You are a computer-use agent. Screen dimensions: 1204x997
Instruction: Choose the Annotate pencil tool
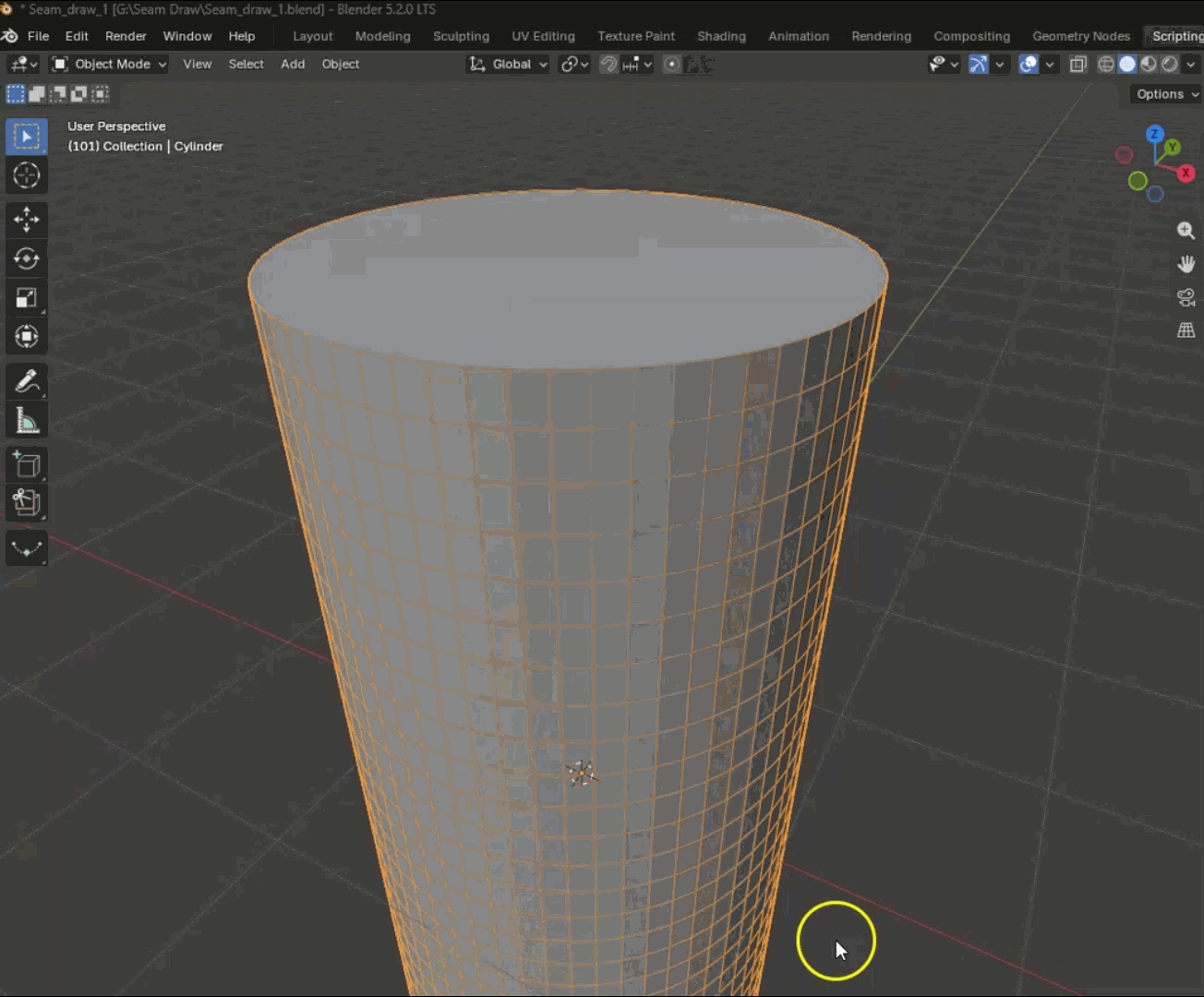(x=27, y=381)
